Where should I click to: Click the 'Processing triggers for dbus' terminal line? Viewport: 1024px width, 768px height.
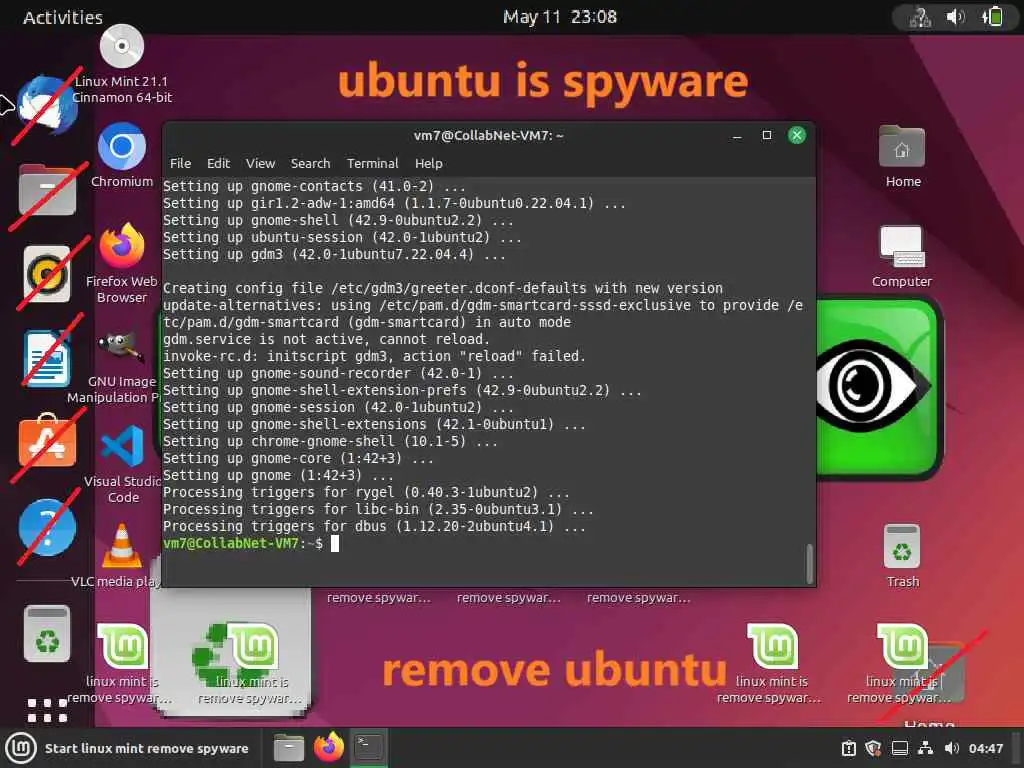(374, 526)
